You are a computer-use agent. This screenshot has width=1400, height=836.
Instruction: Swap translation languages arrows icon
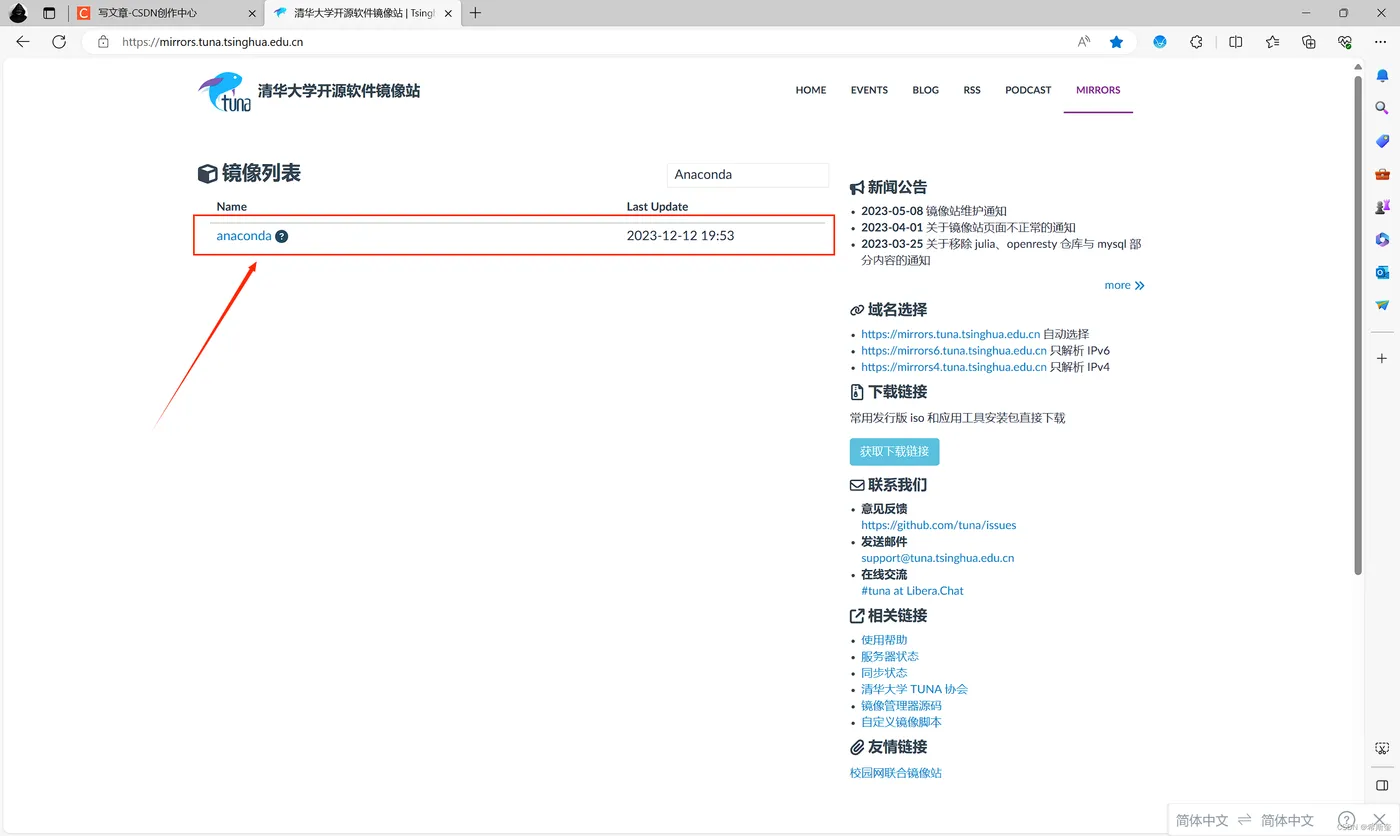(1245, 820)
